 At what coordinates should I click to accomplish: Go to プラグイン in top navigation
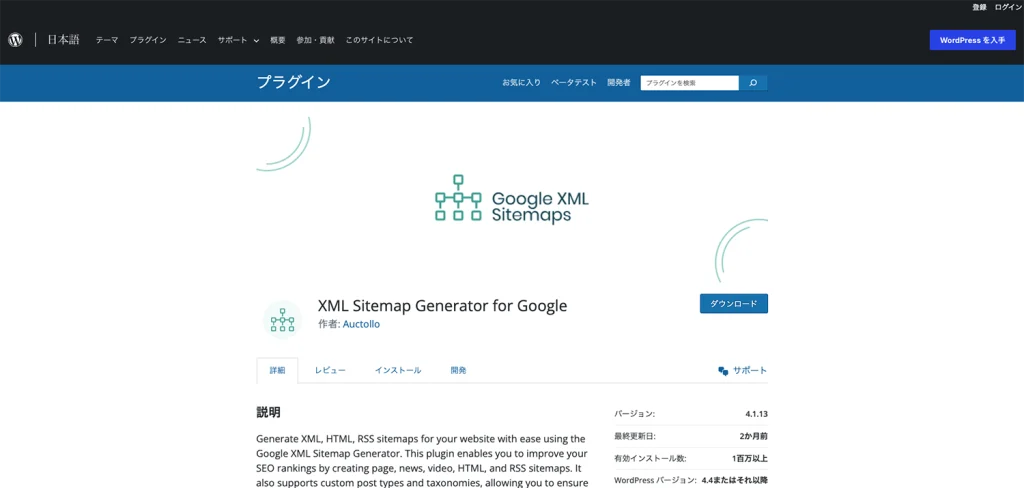148,40
